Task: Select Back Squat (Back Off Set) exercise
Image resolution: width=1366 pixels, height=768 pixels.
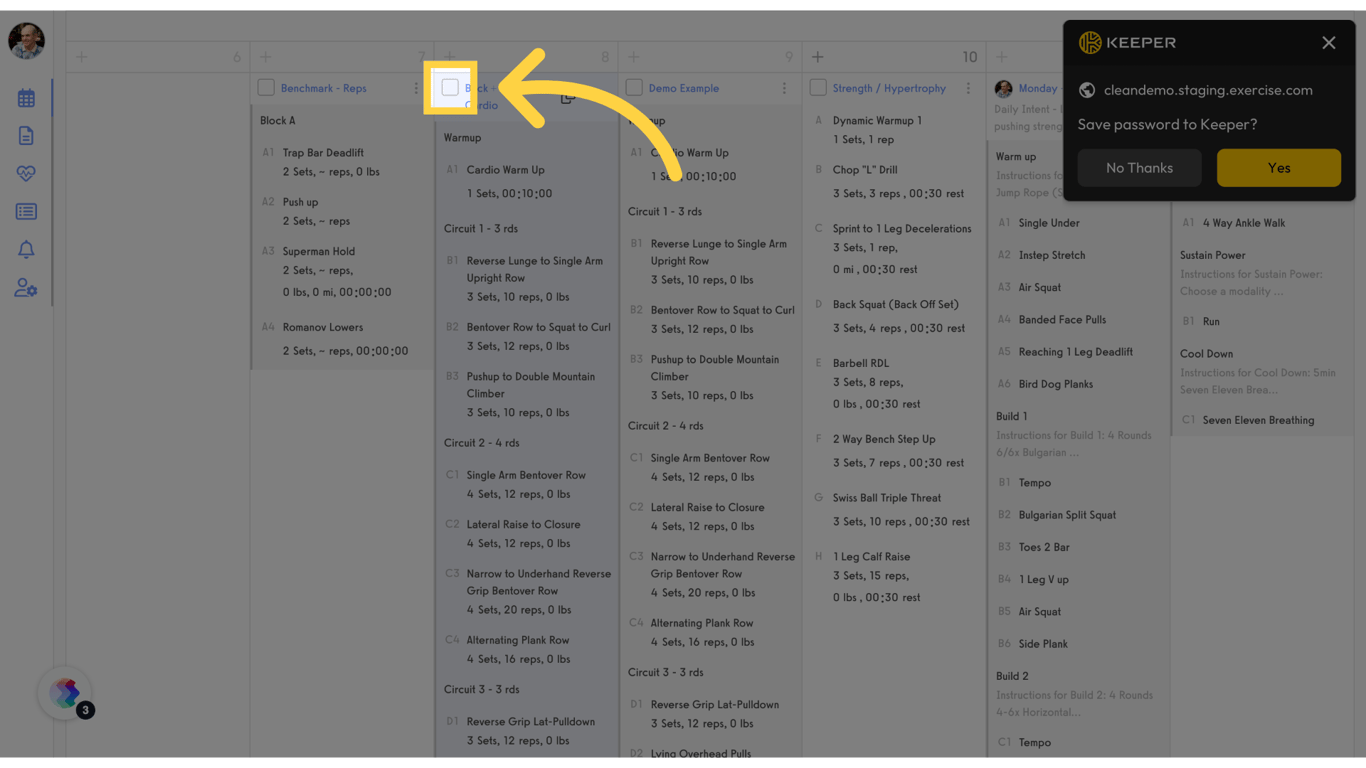Action: [895, 304]
